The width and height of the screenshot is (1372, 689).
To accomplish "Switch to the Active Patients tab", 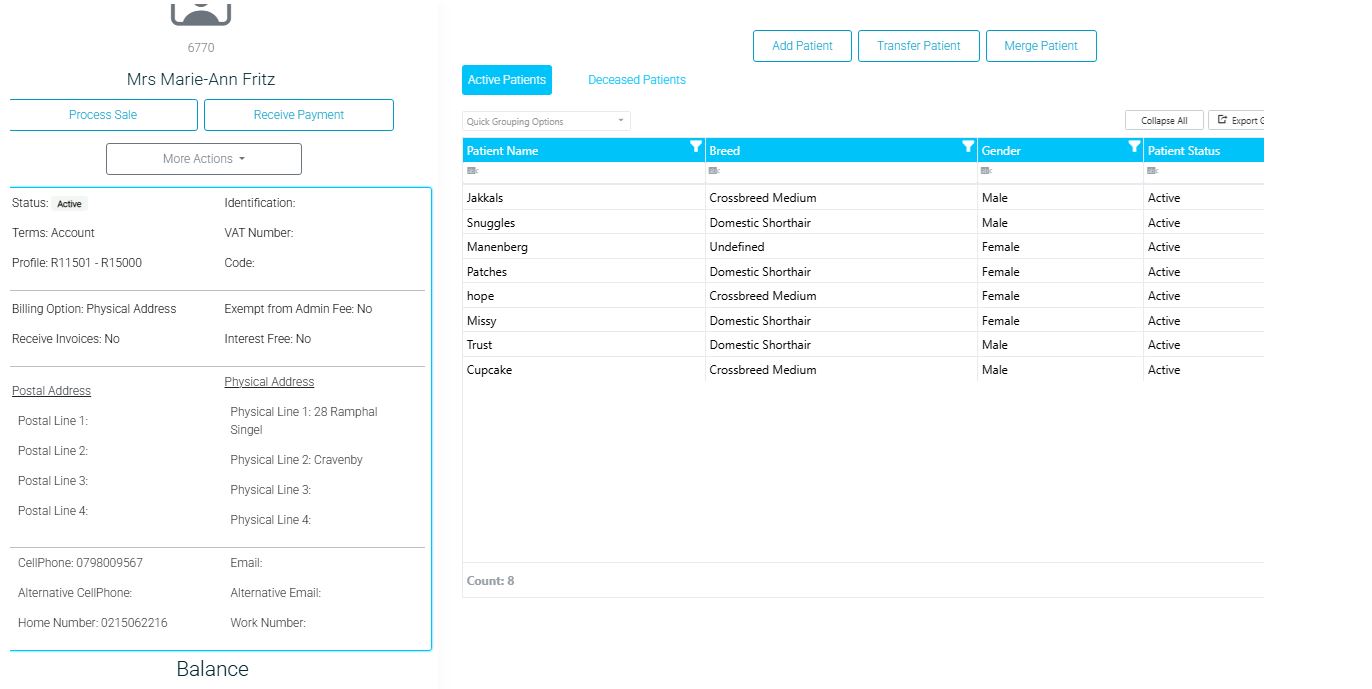I will click(507, 80).
